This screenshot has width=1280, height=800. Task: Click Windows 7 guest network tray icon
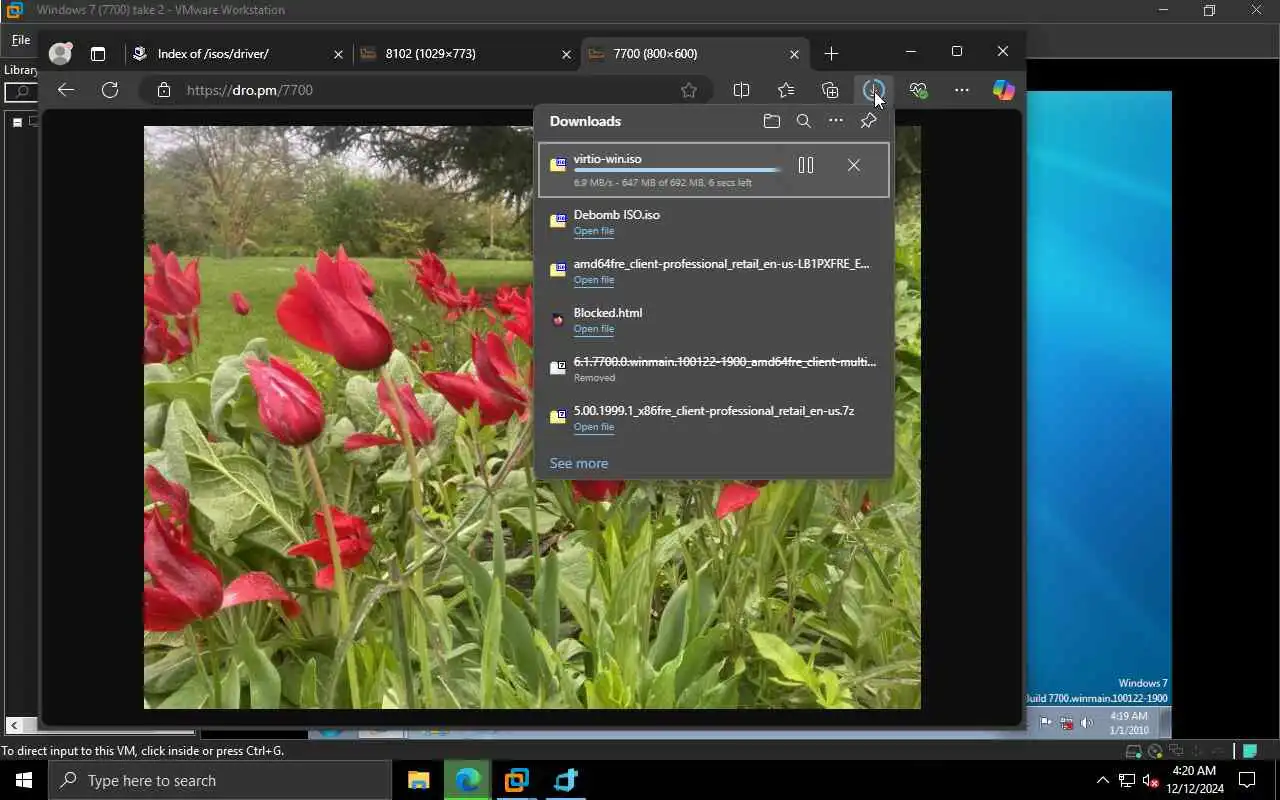click(1067, 722)
